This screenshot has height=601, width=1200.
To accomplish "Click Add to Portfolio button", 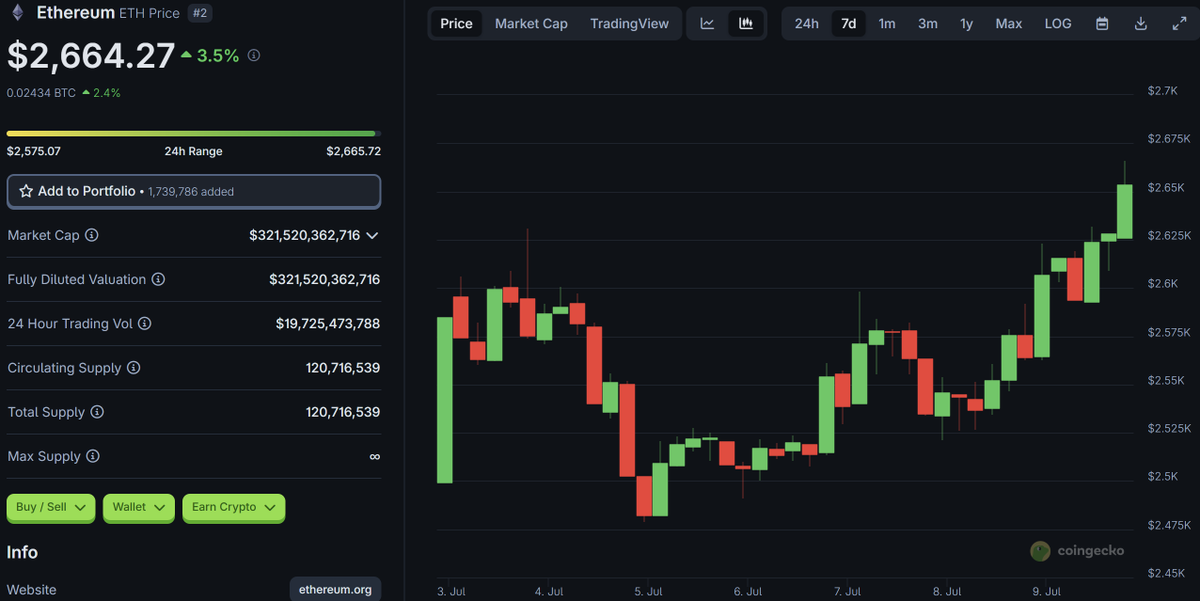I will (x=194, y=191).
